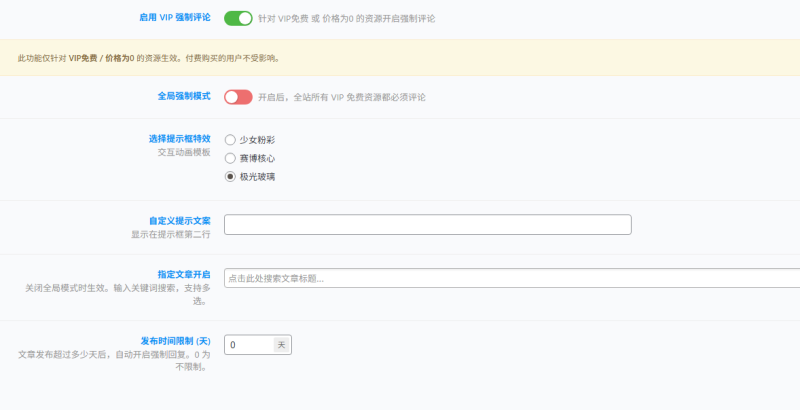Open the 点击此处搜索文章标题 search field
This screenshot has width=800, height=410.
[x=512, y=278]
